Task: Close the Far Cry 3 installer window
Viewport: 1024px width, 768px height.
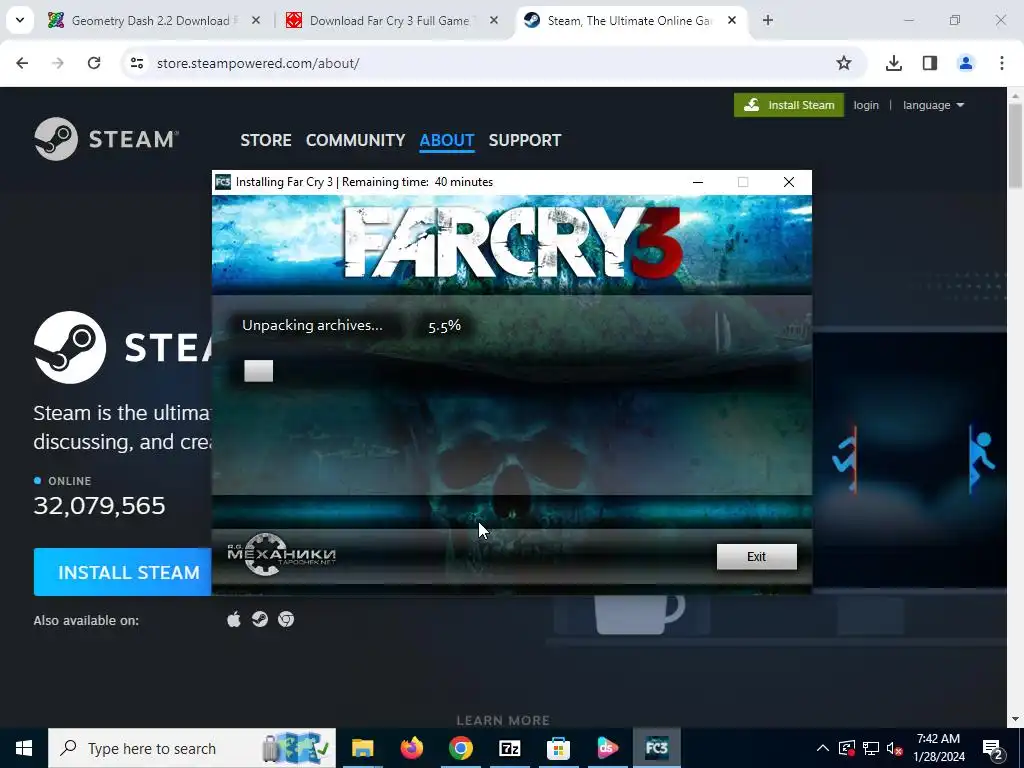Action: (x=788, y=182)
